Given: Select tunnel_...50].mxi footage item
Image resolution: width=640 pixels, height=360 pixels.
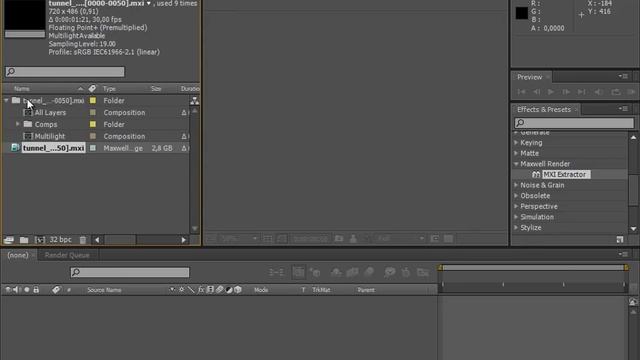Looking at the screenshot, I should coord(53,148).
